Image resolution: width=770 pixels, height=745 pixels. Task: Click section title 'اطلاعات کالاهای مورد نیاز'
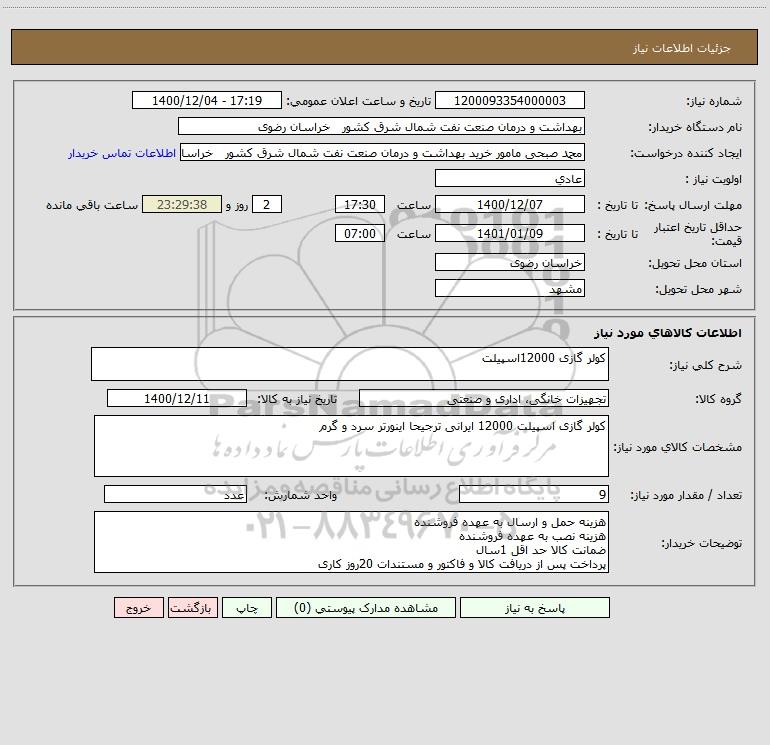668,333
